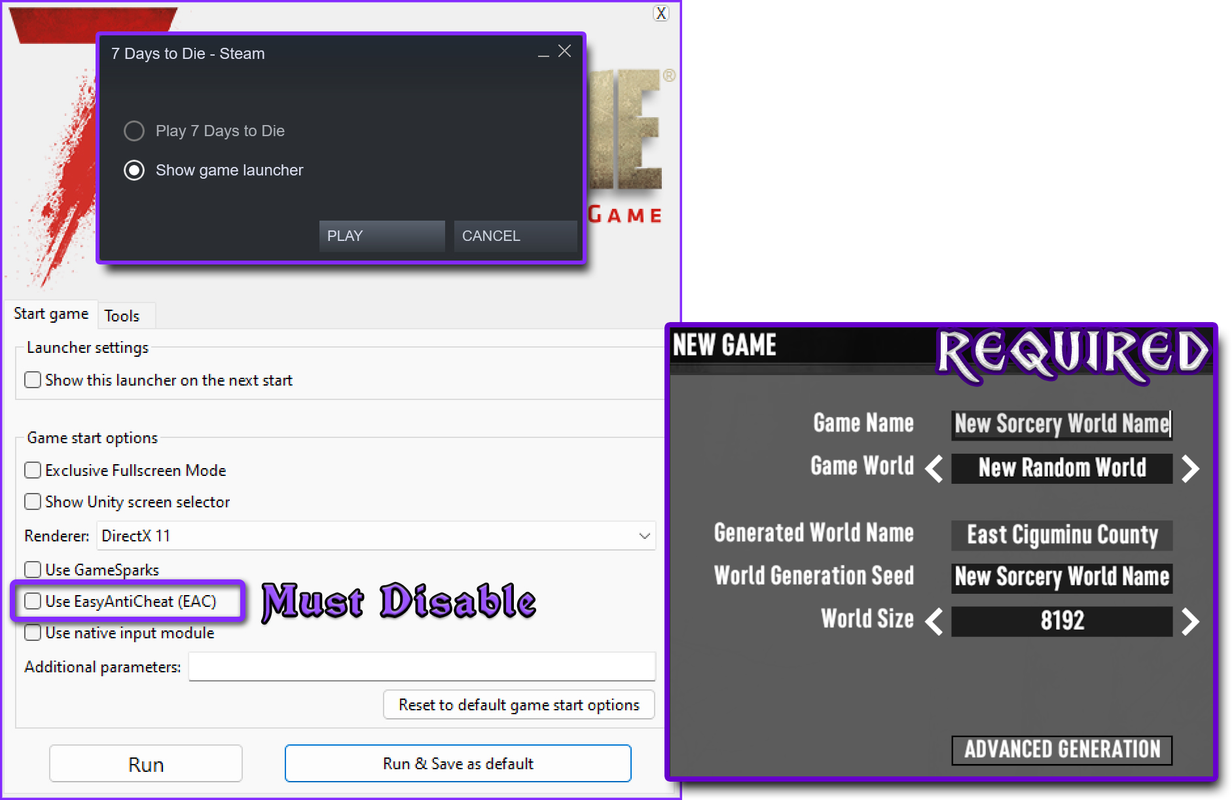The height and width of the screenshot is (800, 1232).
Task: Select the Show game launcher radio option
Action: pos(134,170)
